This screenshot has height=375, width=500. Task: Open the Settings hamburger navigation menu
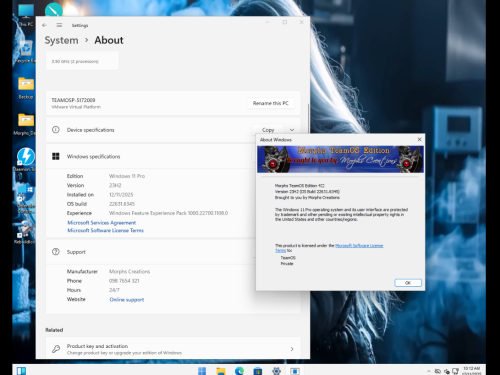(x=59, y=25)
